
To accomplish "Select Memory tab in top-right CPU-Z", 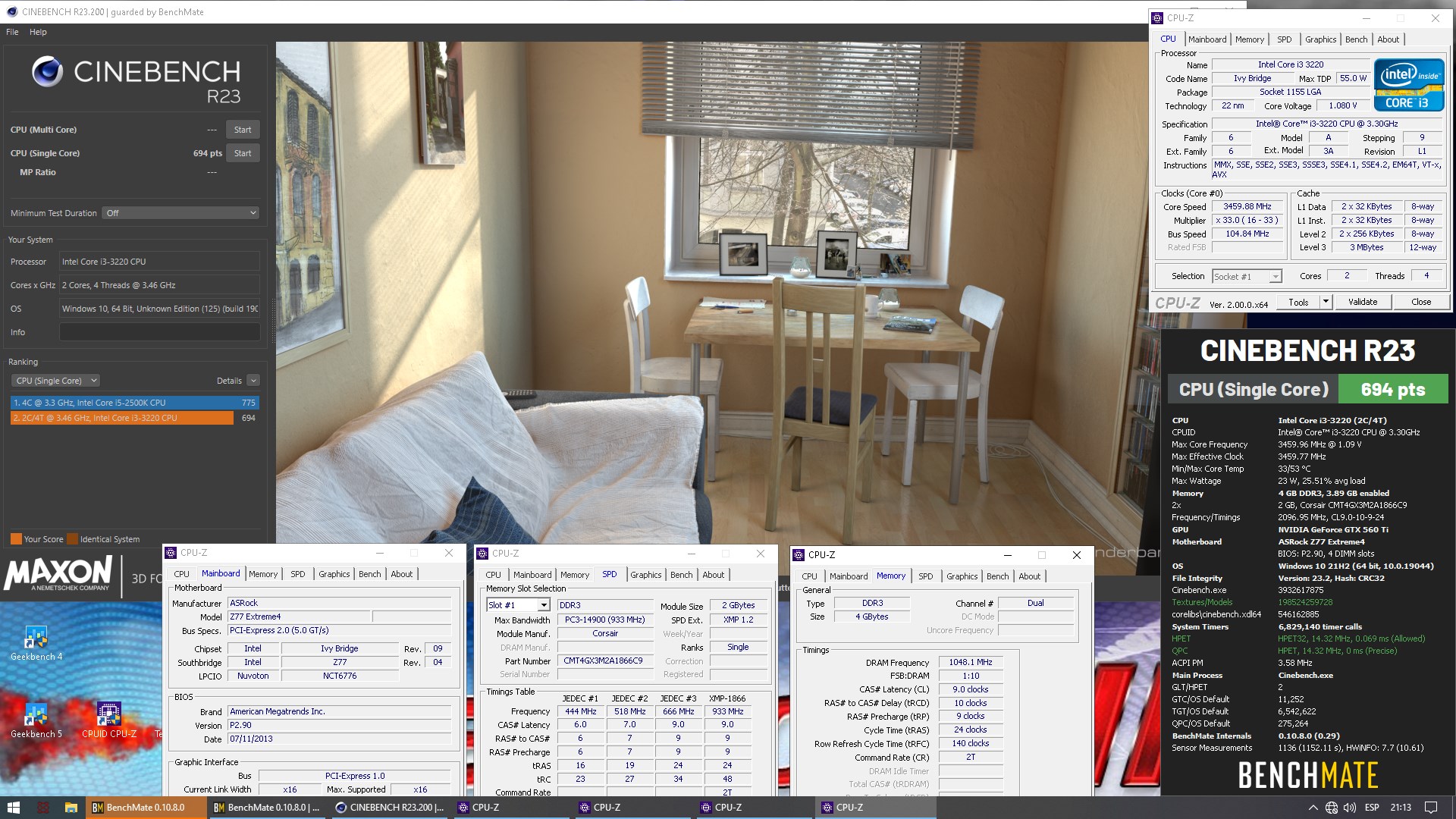I will click(1249, 39).
